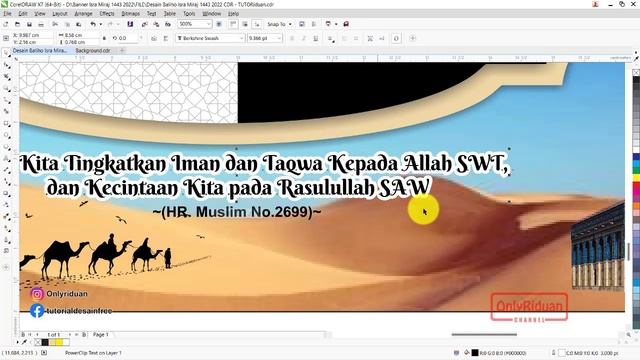640x360 pixels.
Task: Click the Redo arrow icon
Action: [x=109, y=24]
